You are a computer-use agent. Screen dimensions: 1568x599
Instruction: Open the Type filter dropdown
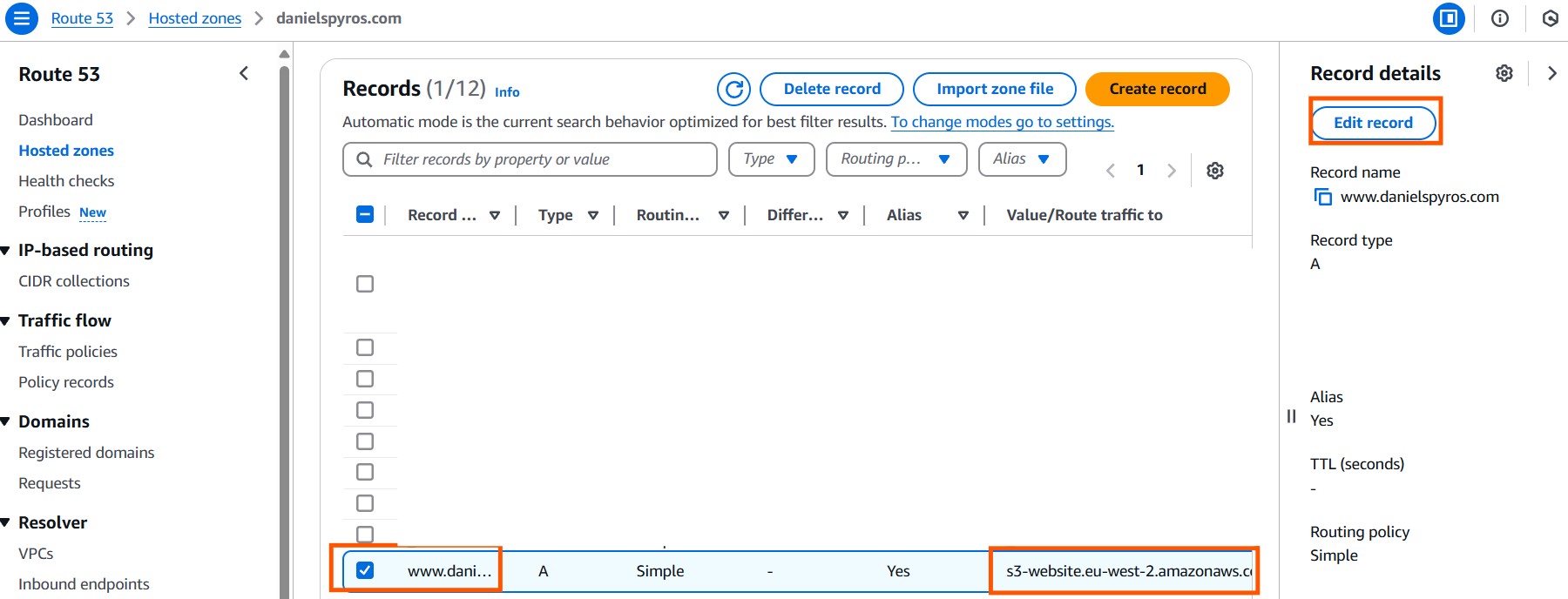point(771,159)
